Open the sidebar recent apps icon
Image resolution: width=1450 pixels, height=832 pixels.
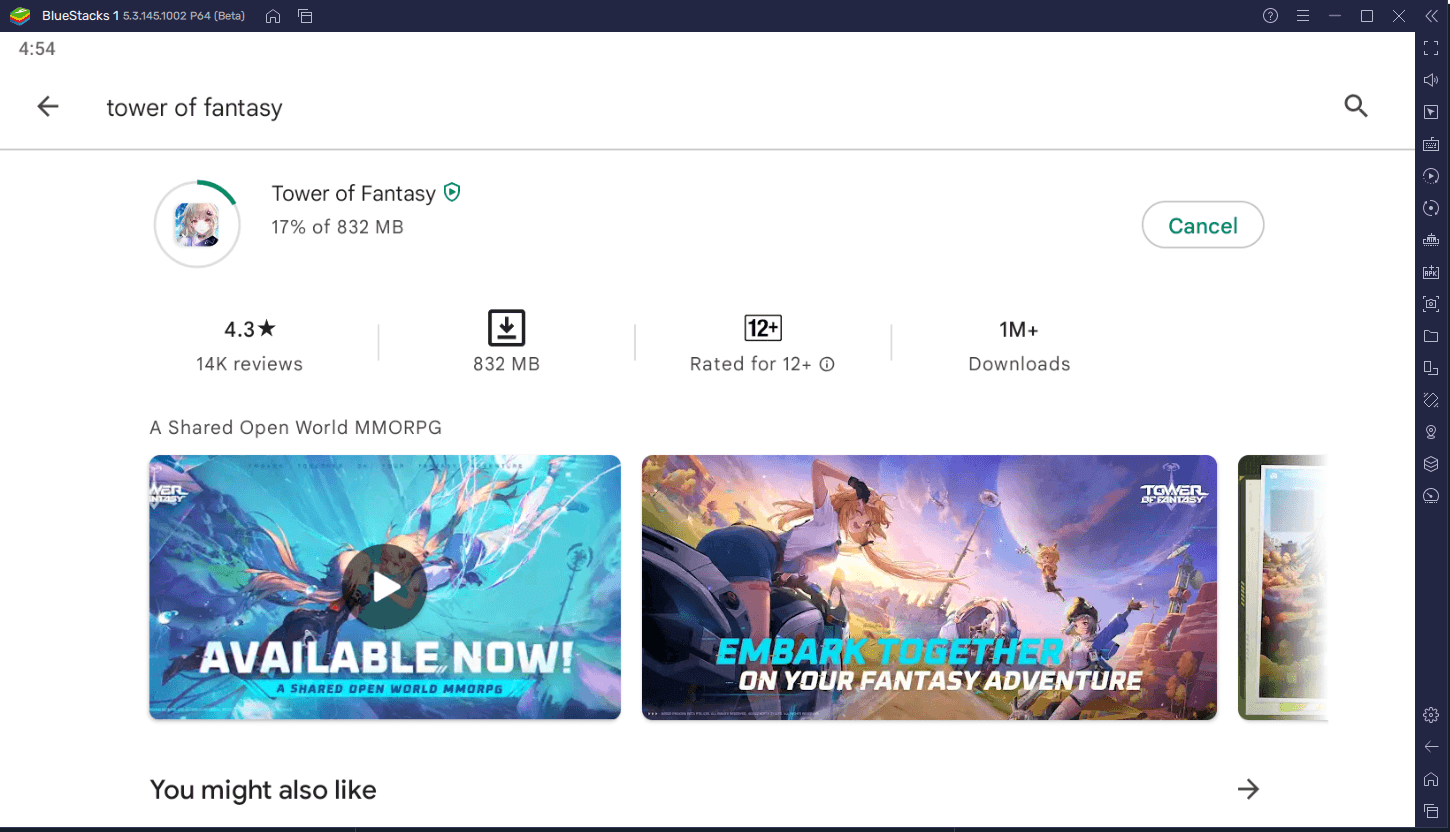click(1431, 810)
